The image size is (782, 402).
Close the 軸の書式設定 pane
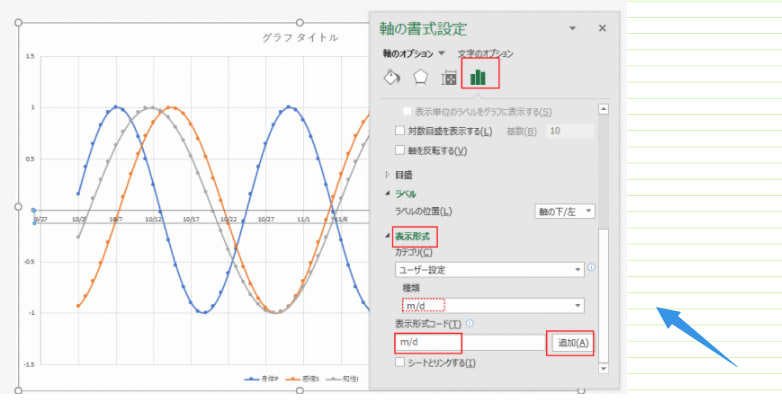coord(602,29)
